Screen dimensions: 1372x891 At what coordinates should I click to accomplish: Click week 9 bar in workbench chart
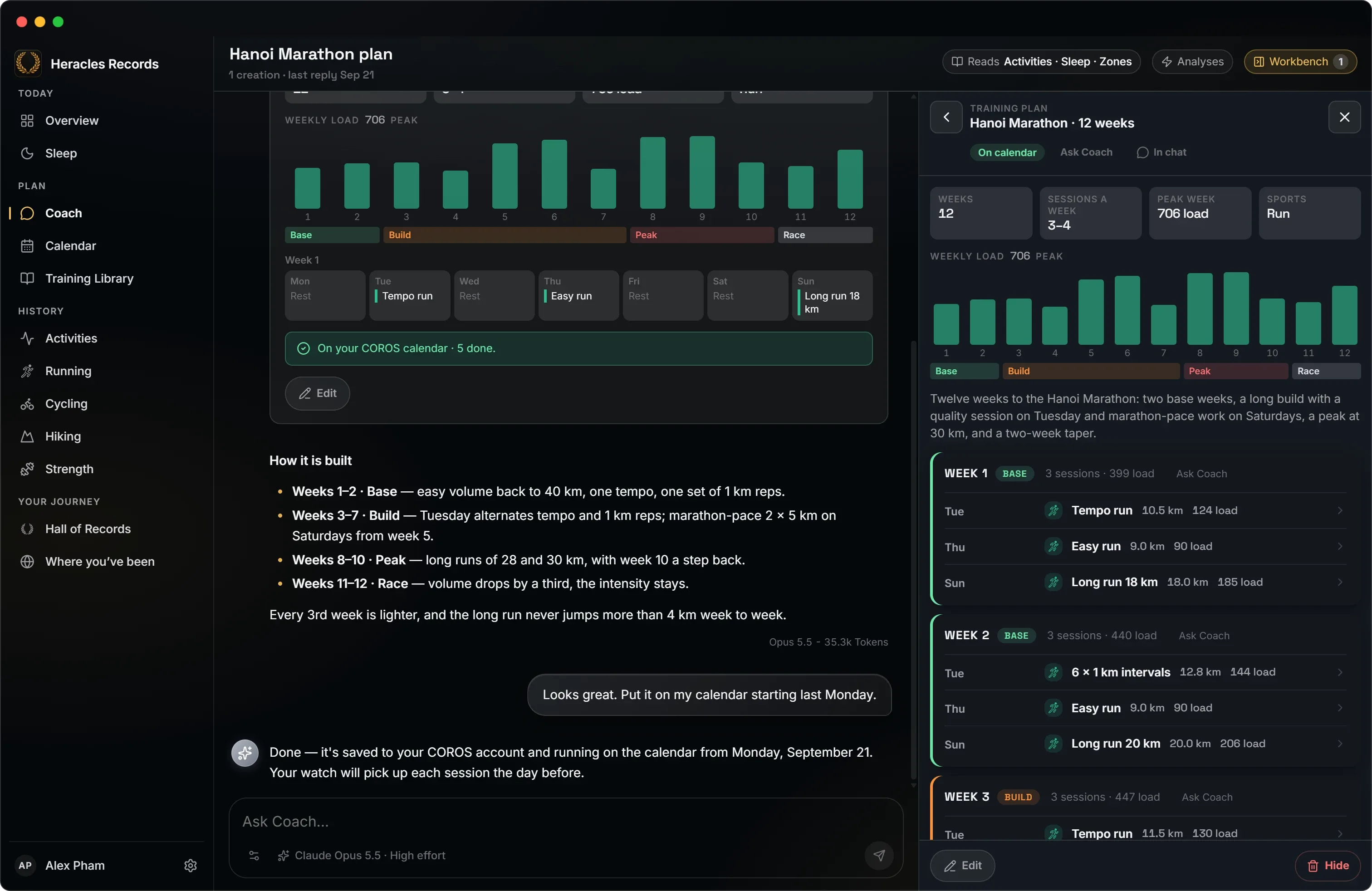[x=1235, y=308]
